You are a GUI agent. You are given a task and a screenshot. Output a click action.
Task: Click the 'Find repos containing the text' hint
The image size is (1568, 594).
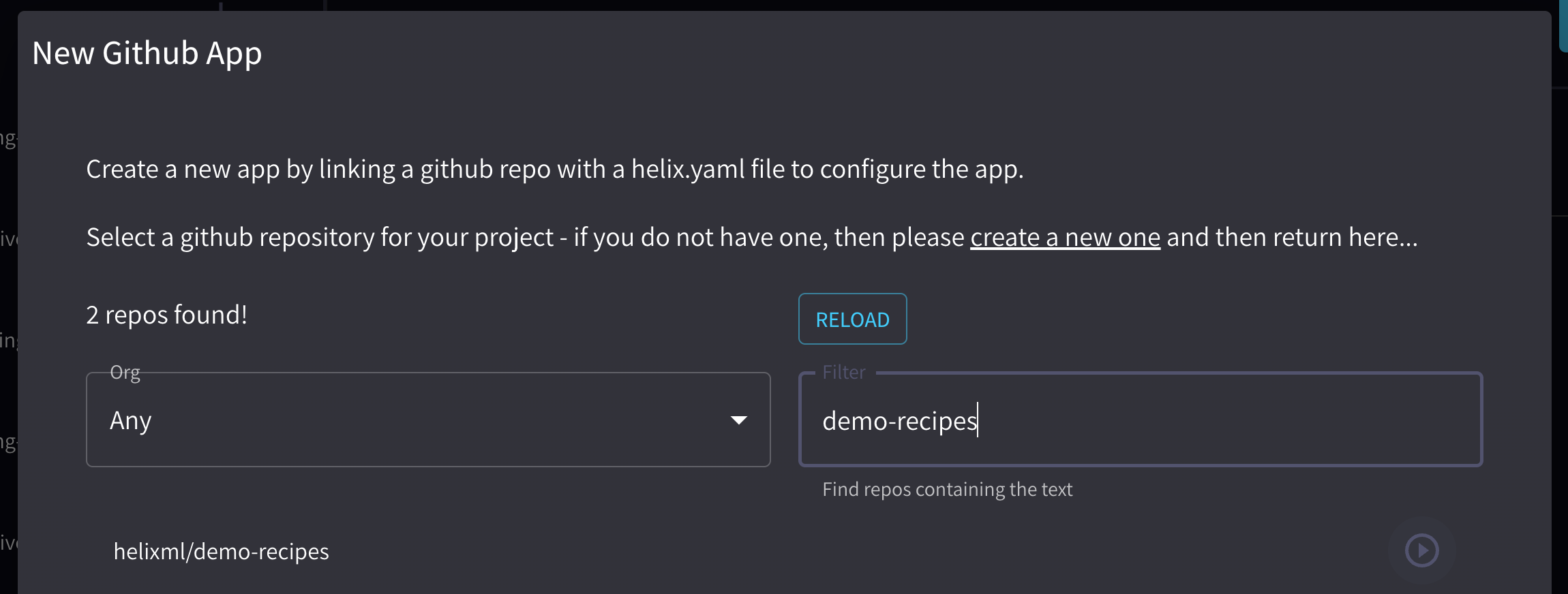[947, 489]
